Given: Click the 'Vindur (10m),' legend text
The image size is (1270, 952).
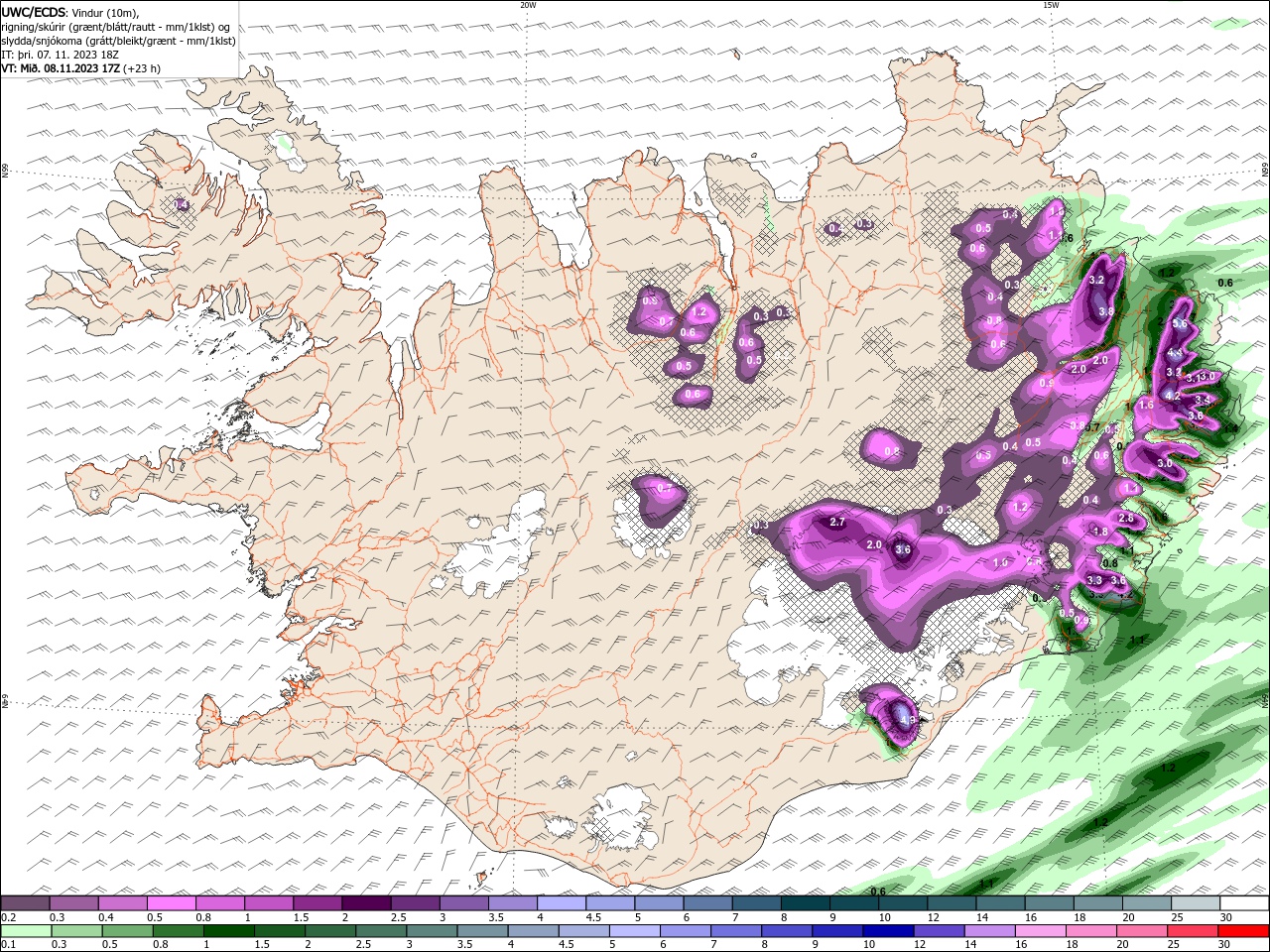Looking at the screenshot, I should pos(104,12).
